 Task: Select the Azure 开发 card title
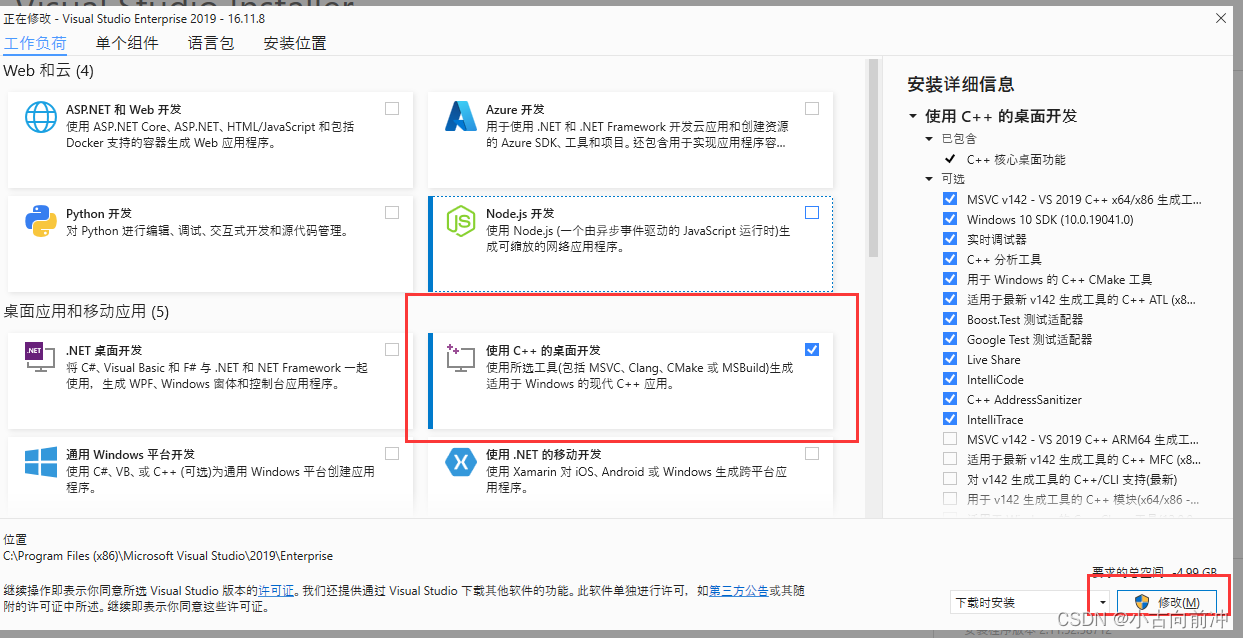coord(515,109)
